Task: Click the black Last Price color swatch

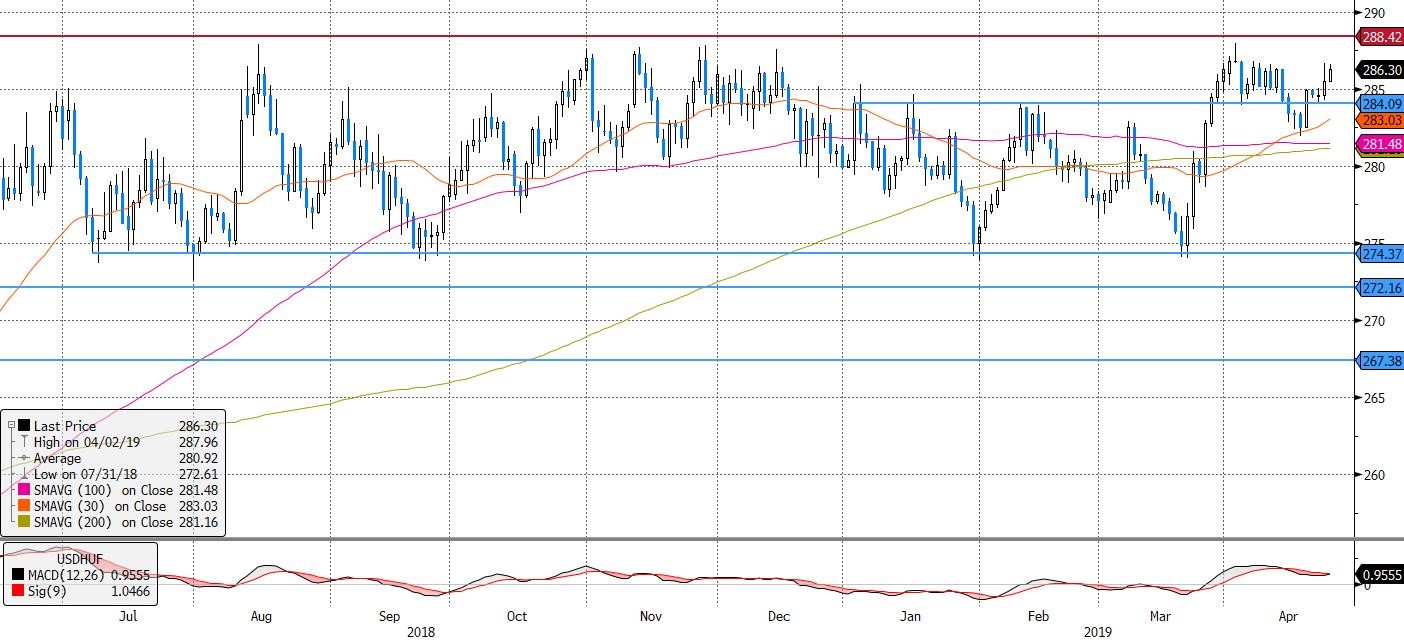Action: [24, 425]
